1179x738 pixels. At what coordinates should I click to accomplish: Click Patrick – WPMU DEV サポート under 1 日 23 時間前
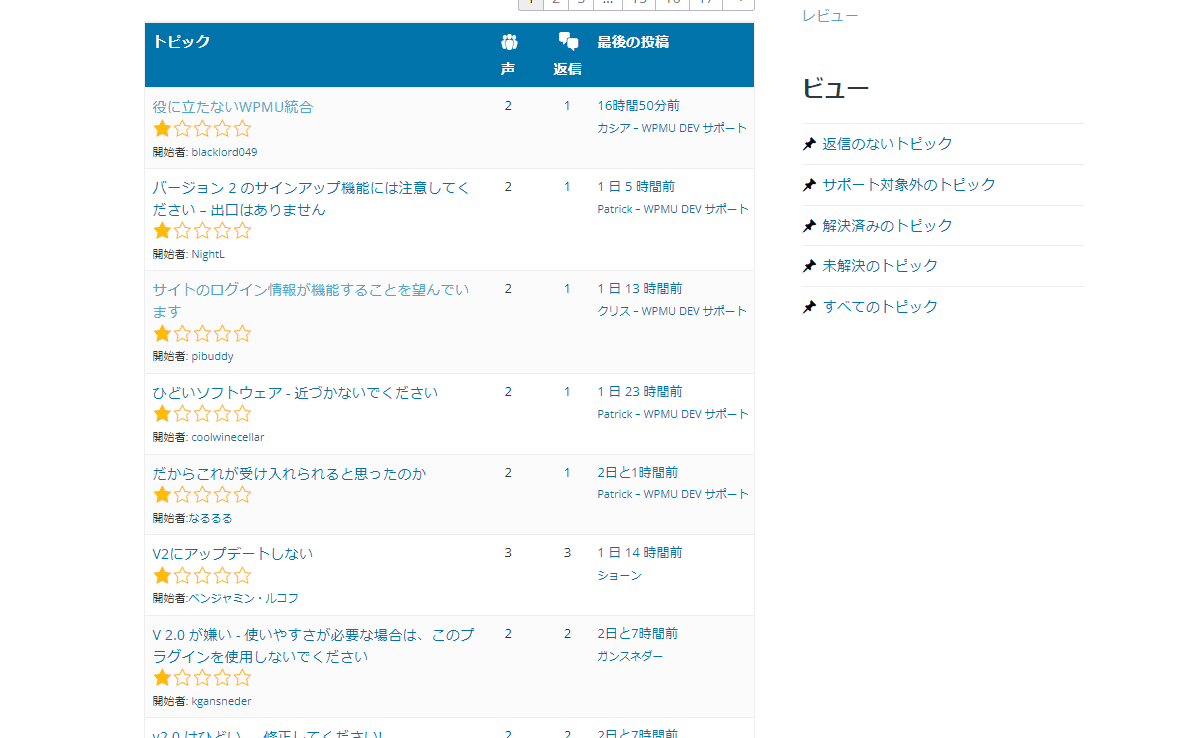[x=673, y=415]
